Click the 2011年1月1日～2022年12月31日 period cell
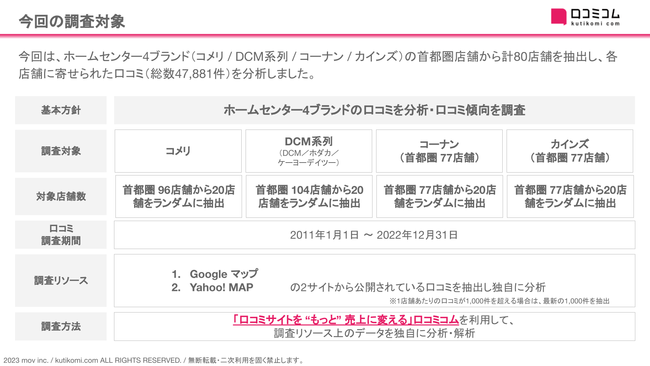Viewport: 650px width, 366px height. pyautogui.click(x=375, y=235)
